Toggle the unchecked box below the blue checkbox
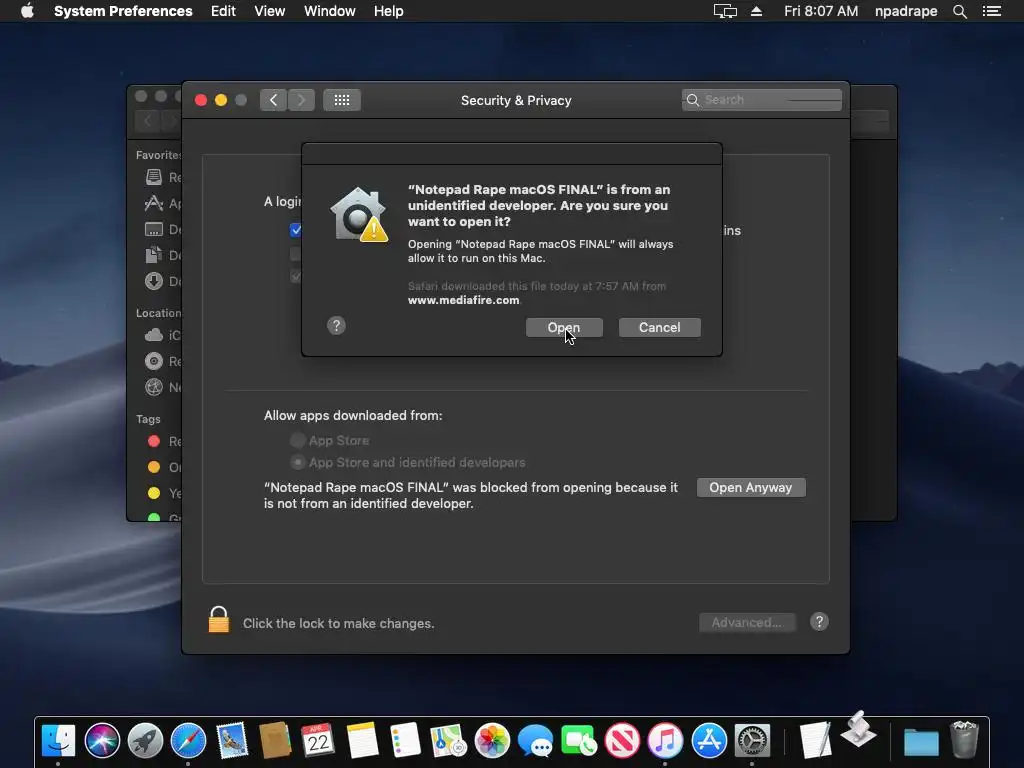Screen dimensions: 1024x768 pos(296,253)
